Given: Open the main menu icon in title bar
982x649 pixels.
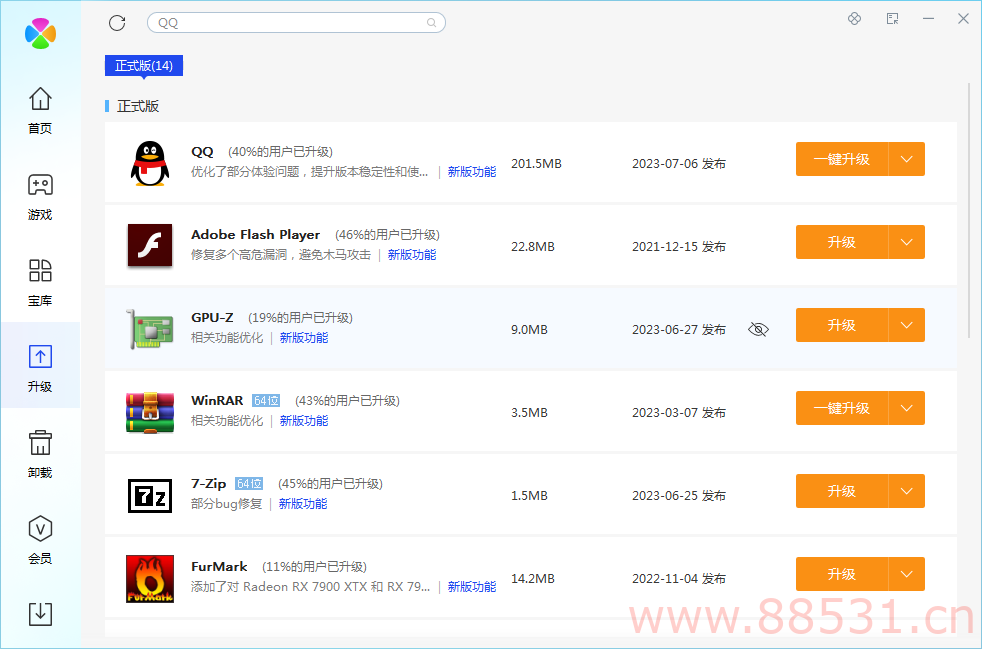Looking at the screenshot, I should pyautogui.click(x=892, y=19).
